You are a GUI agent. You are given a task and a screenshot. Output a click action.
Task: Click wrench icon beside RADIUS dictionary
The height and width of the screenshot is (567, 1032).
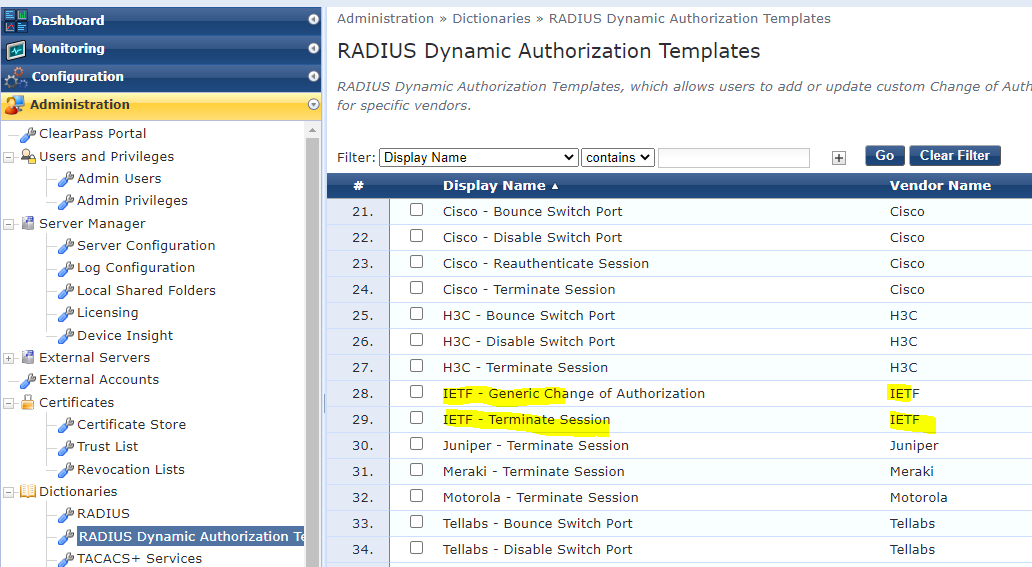pyautogui.click(x=66, y=514)
